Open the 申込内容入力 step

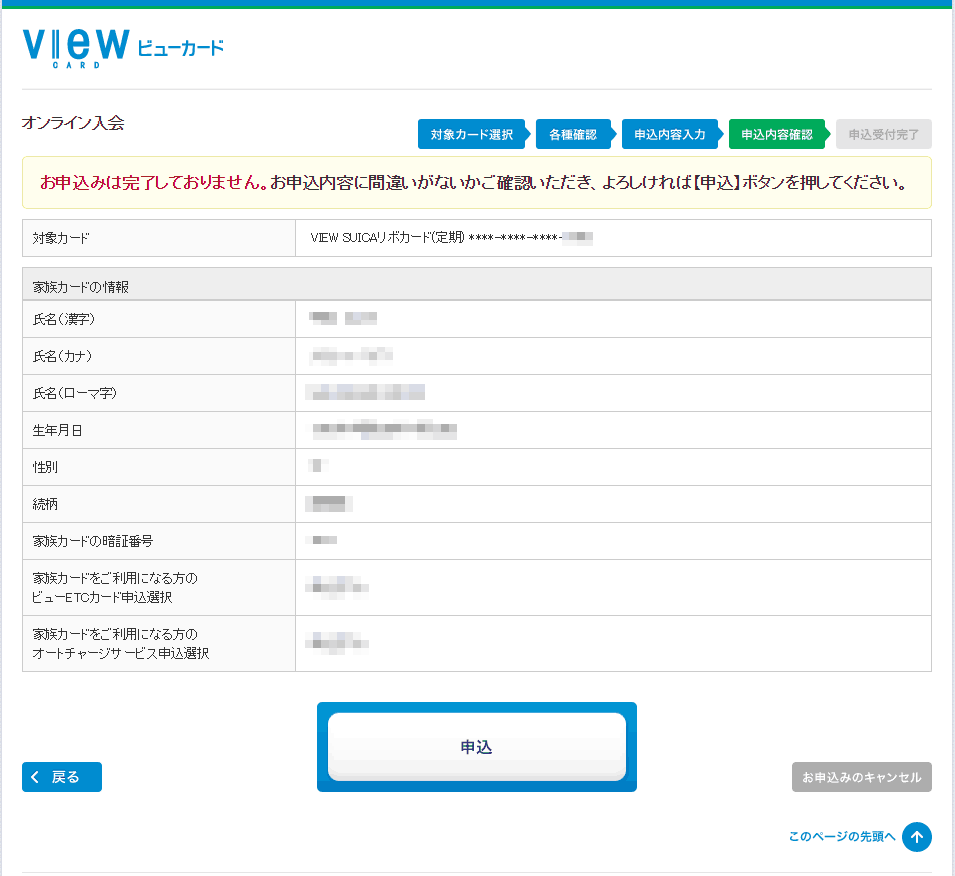(669, 134)
